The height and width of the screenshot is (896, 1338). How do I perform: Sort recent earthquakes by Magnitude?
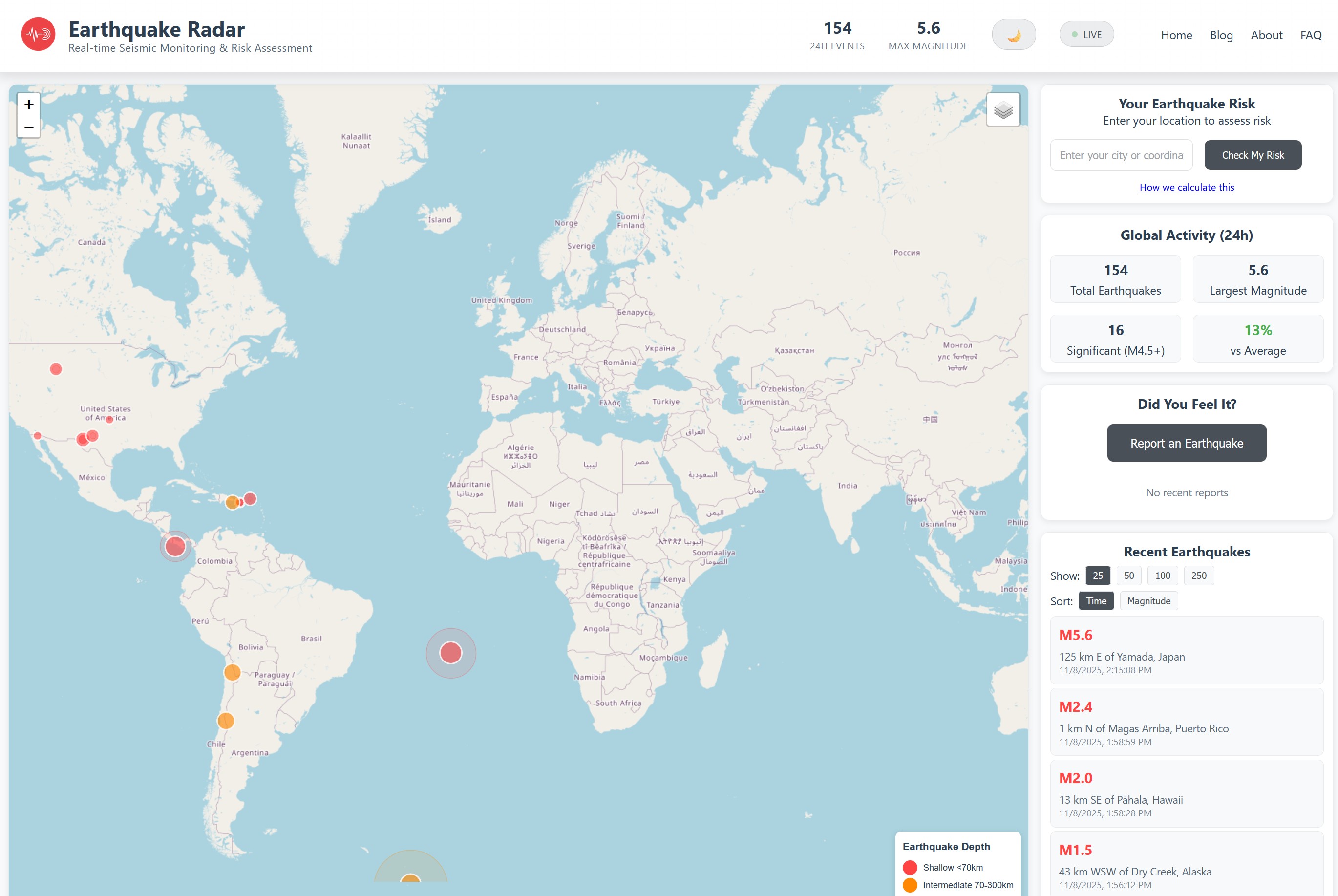coord(1149,600)
